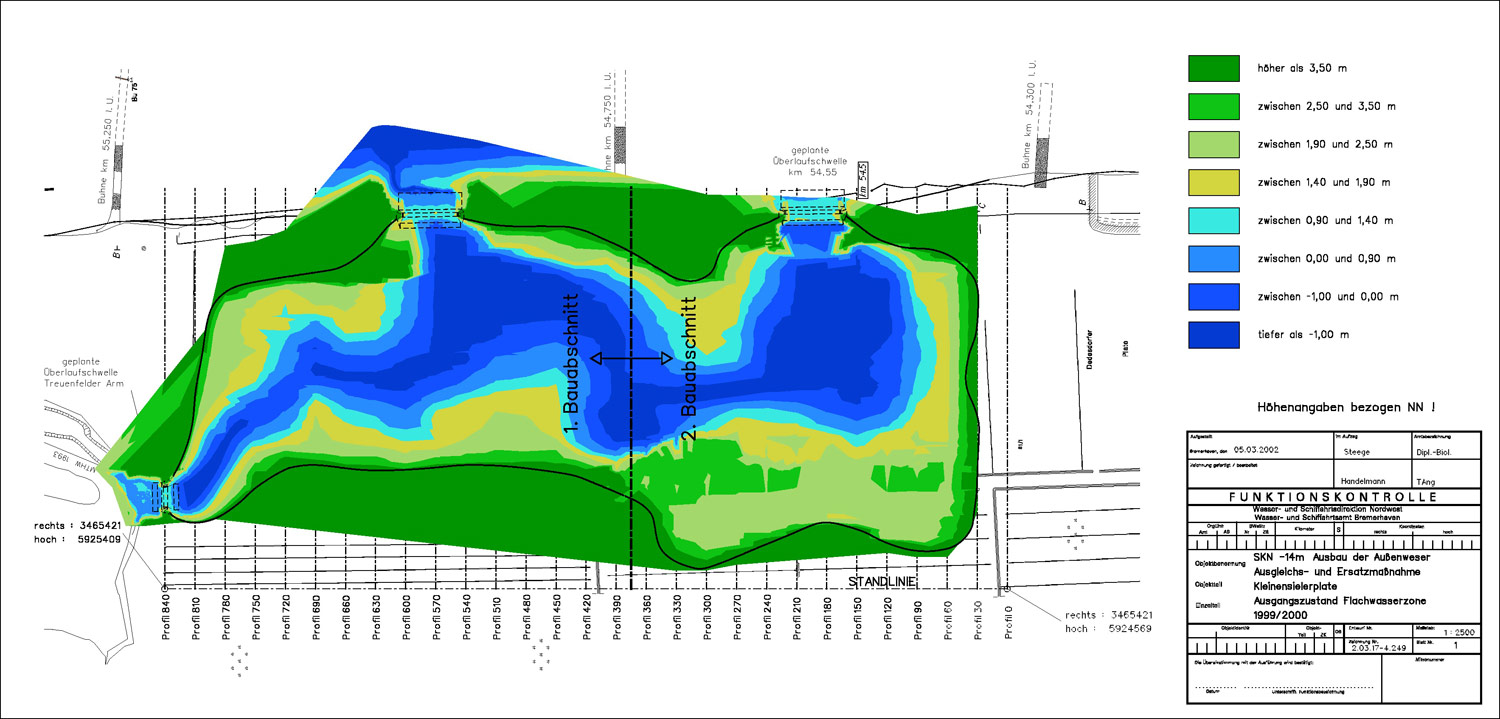The image size is (1500, 719).
Task: Click the '2. Bauabschnitt' label
Action: pos(688,367)
